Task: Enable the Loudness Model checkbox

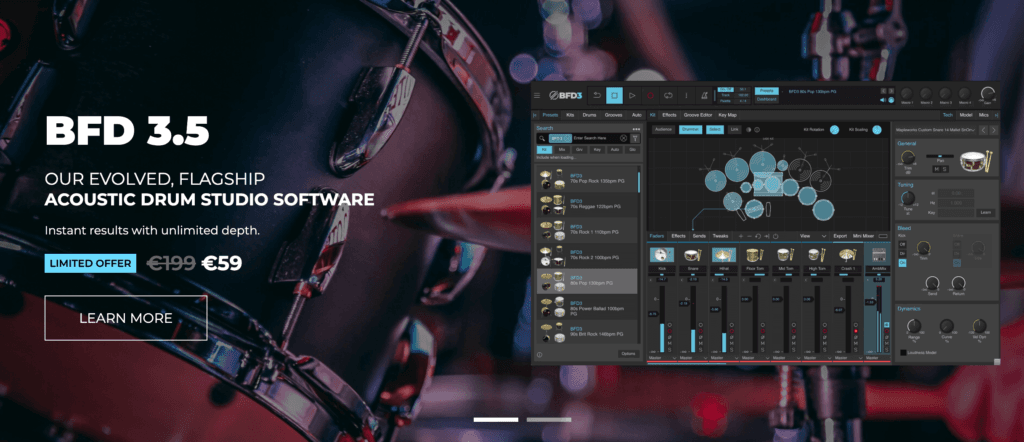Action: pyautogui.click(x=903, y=353)
